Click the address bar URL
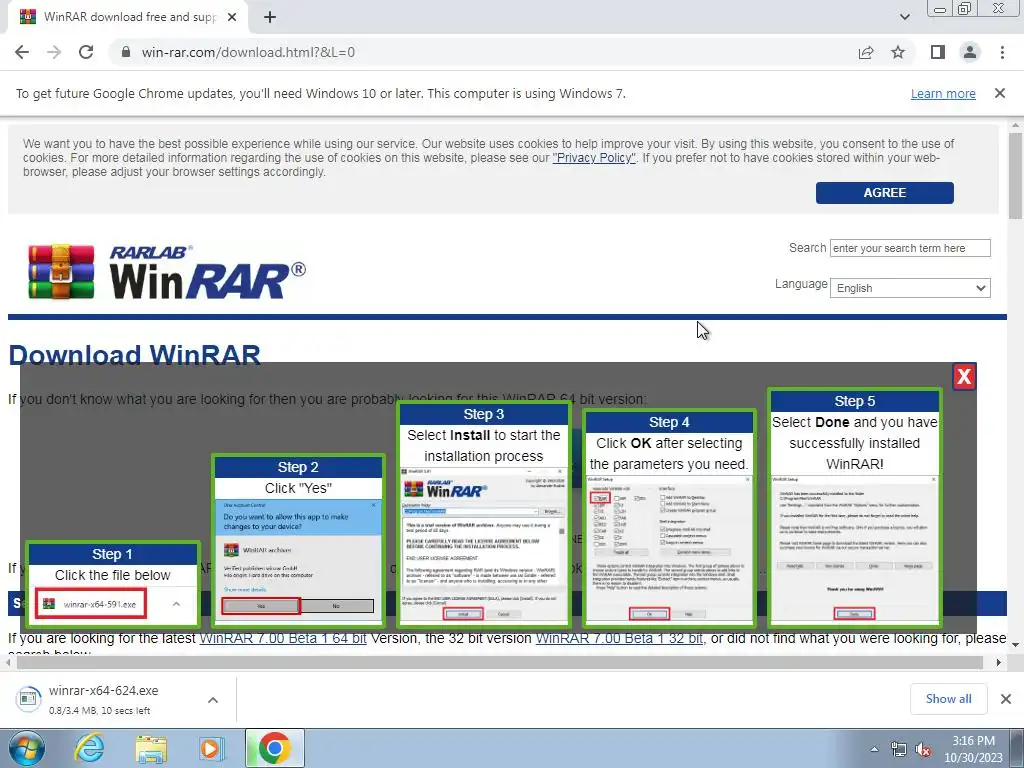Viewport: 1024px width, 768px height. [248, 52]
